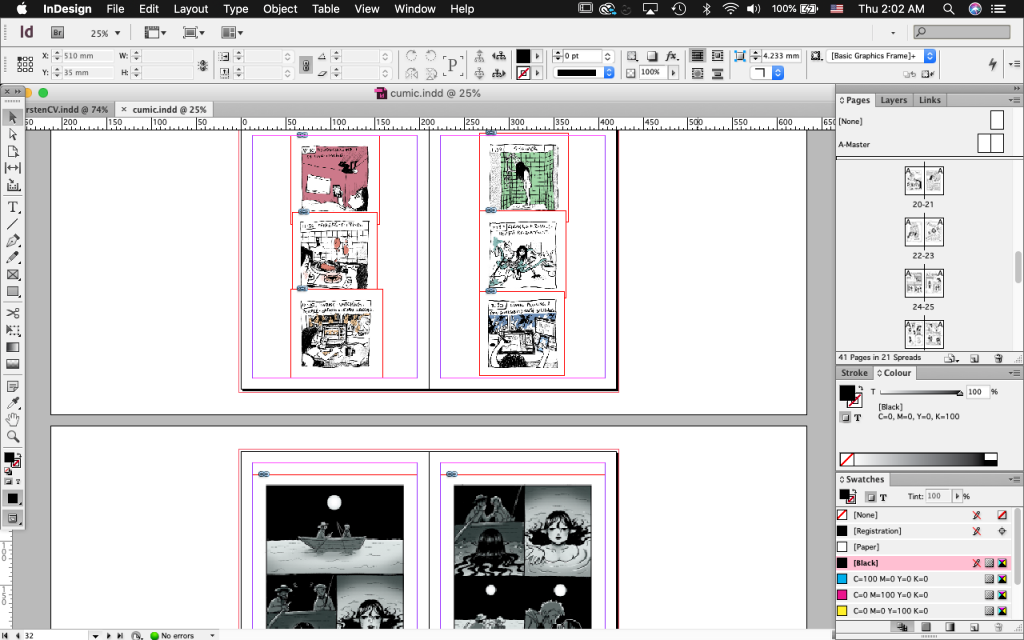
Task: Select the [Paper] swatch
Action: [923, 547]
